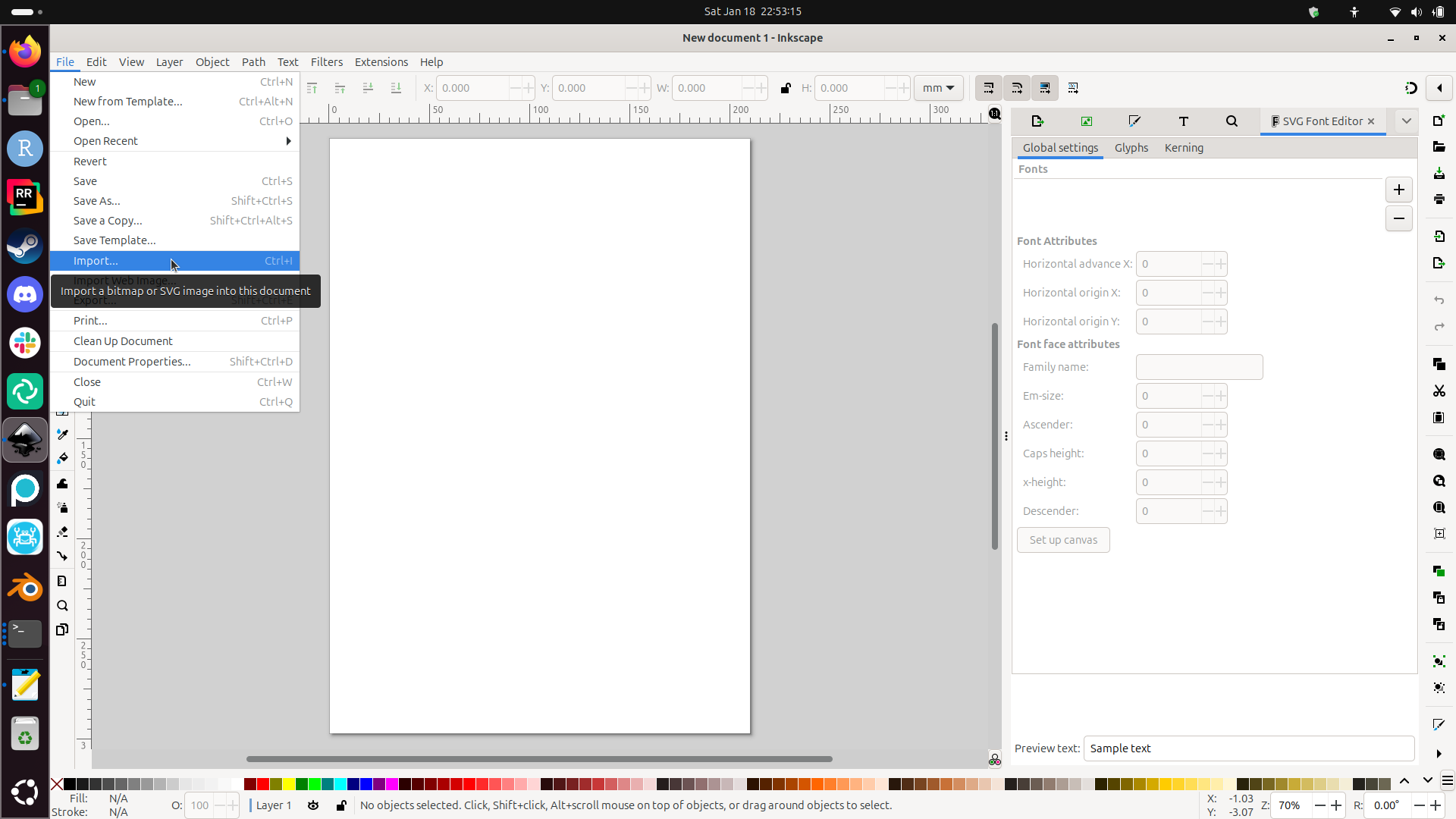Viewport: 1456px width, 819px height.
Task: Open the Fill and Stroke dialog tab
Action: [1135, 121]
